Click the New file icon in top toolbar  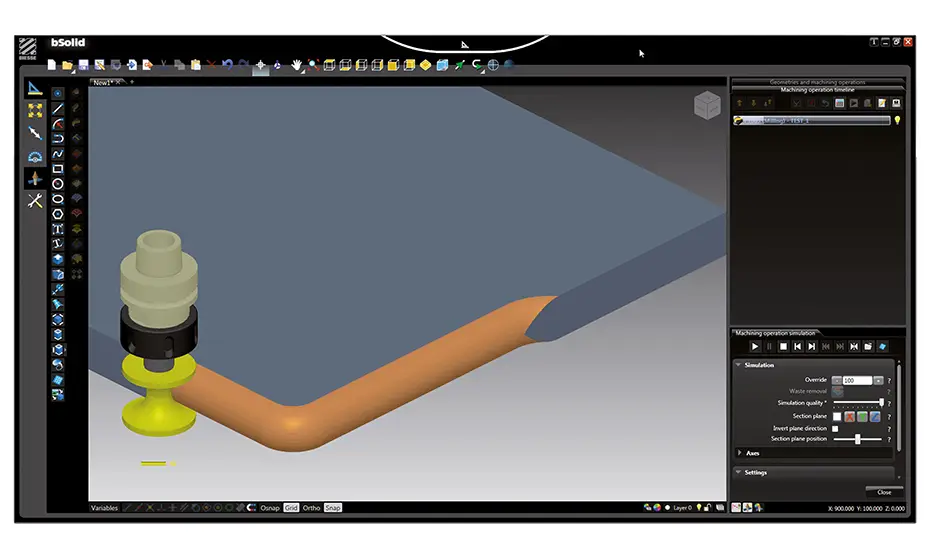52,65
